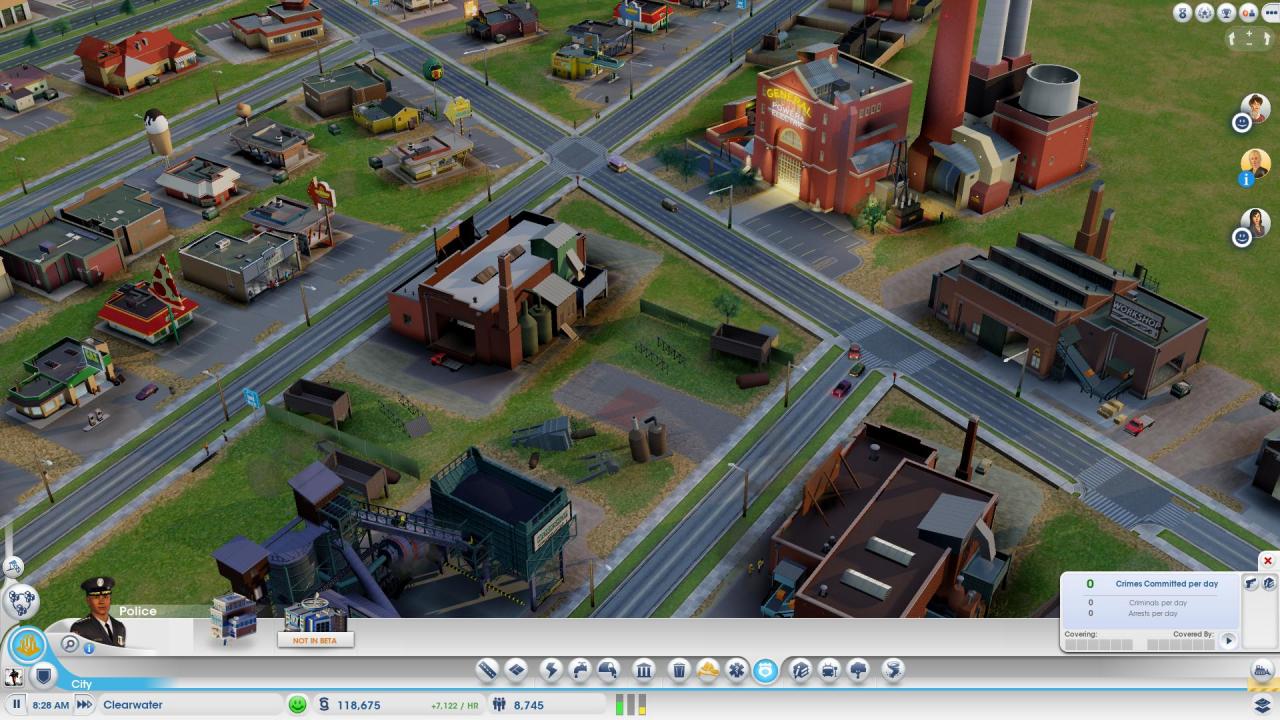Image resolution: width=1280 pixels, height=720 pixels.
Task: Click the Police category label
Action: click(138, 611)
